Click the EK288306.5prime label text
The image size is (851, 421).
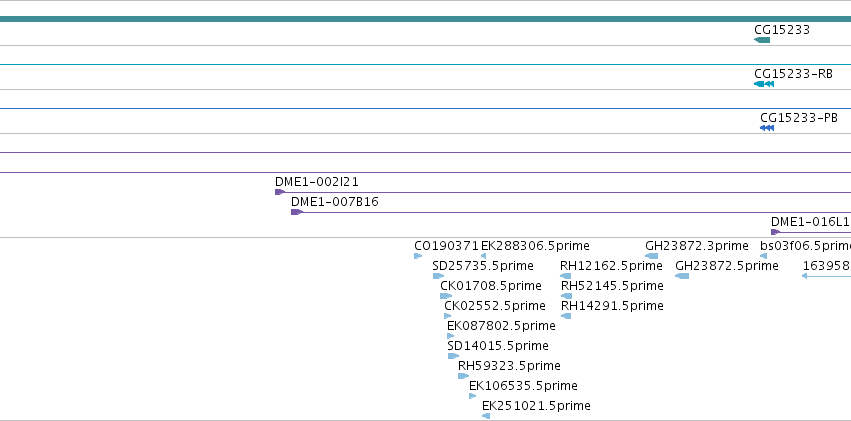pyautogui.click(x=535, y=246)
